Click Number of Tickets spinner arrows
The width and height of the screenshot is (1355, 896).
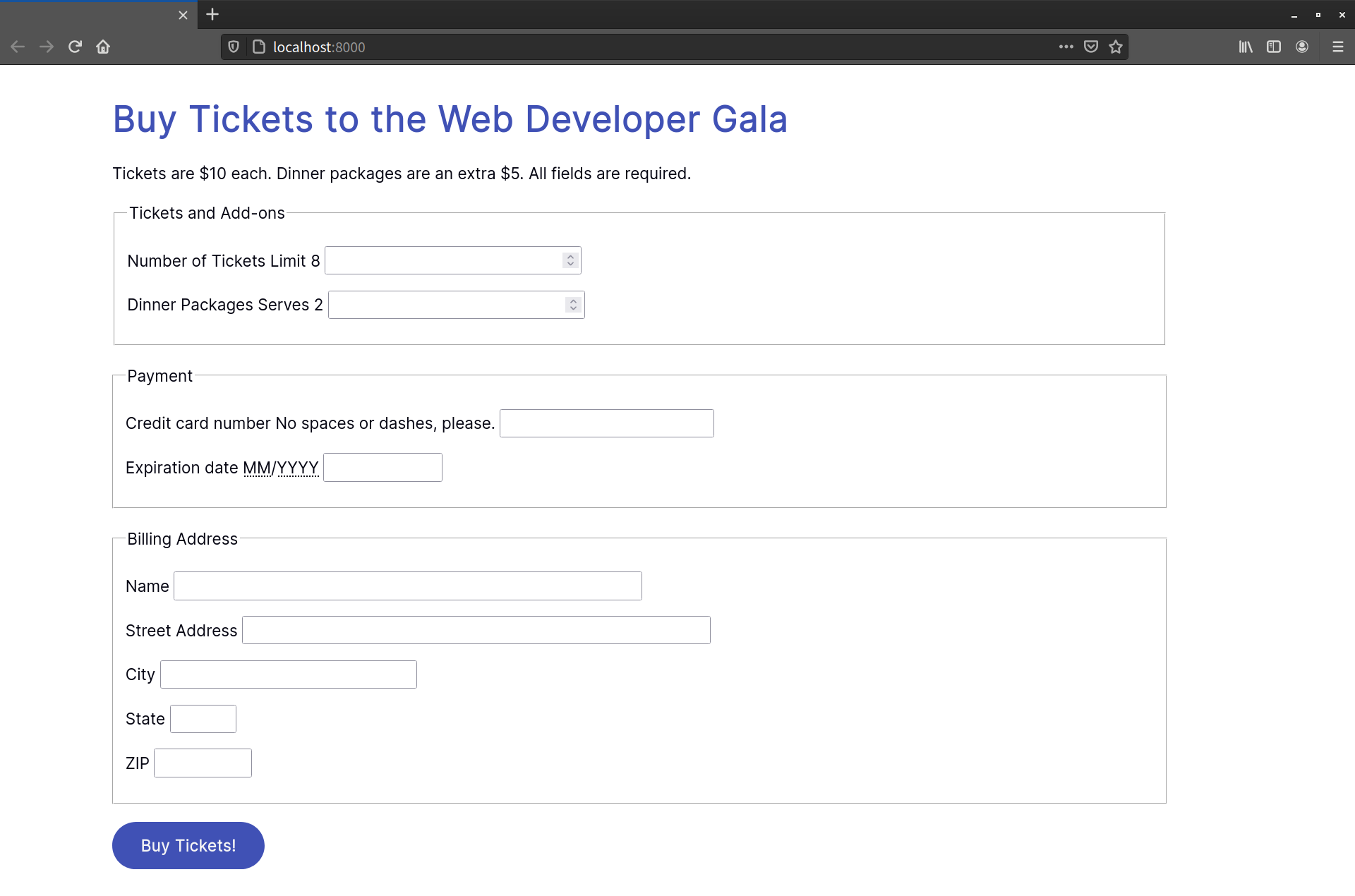(x=570, y=260)
